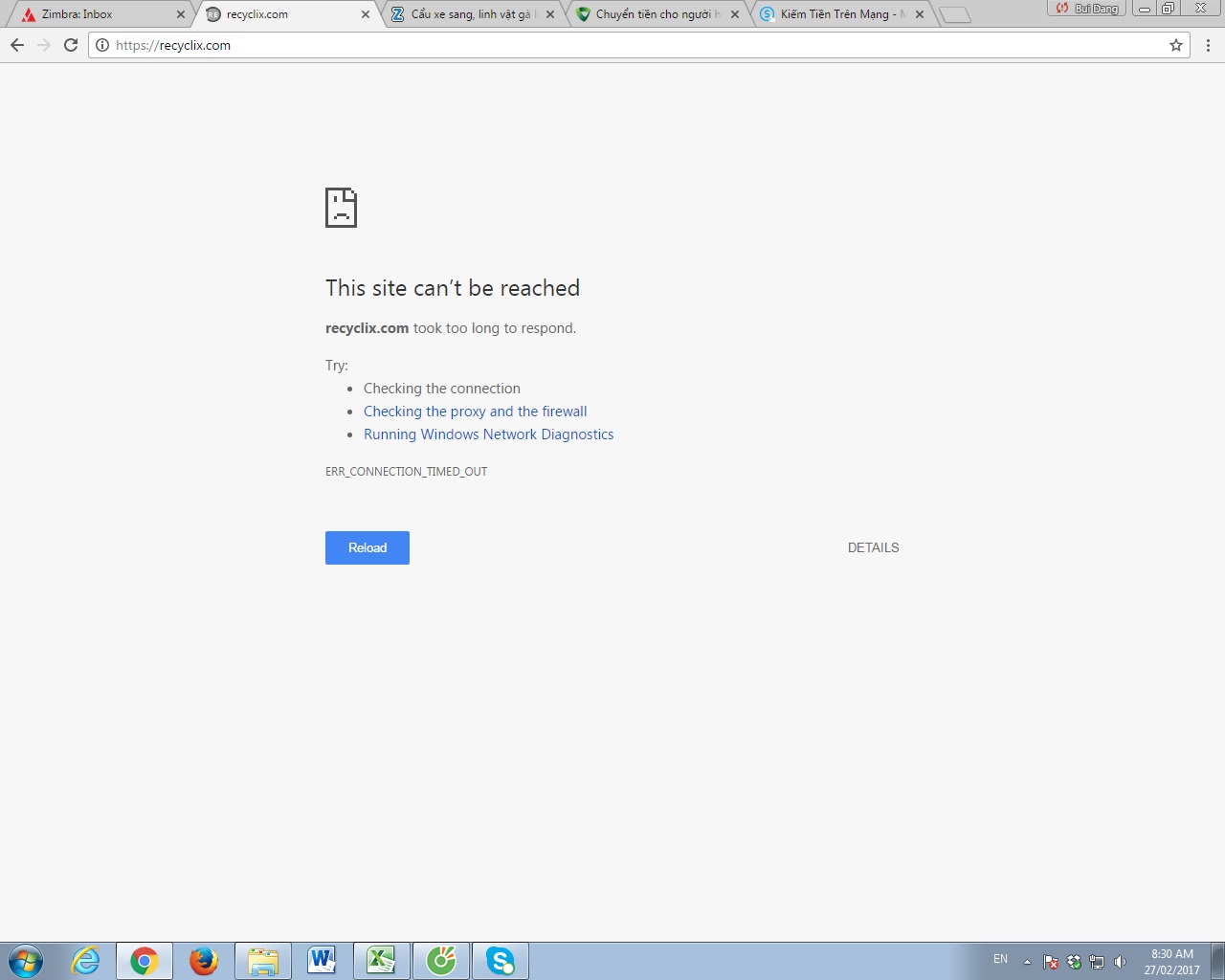The image size is (1225, 980).
Task: Open Firefox from the taskbar
Action: pyautogui.click(x=204, y=961)
